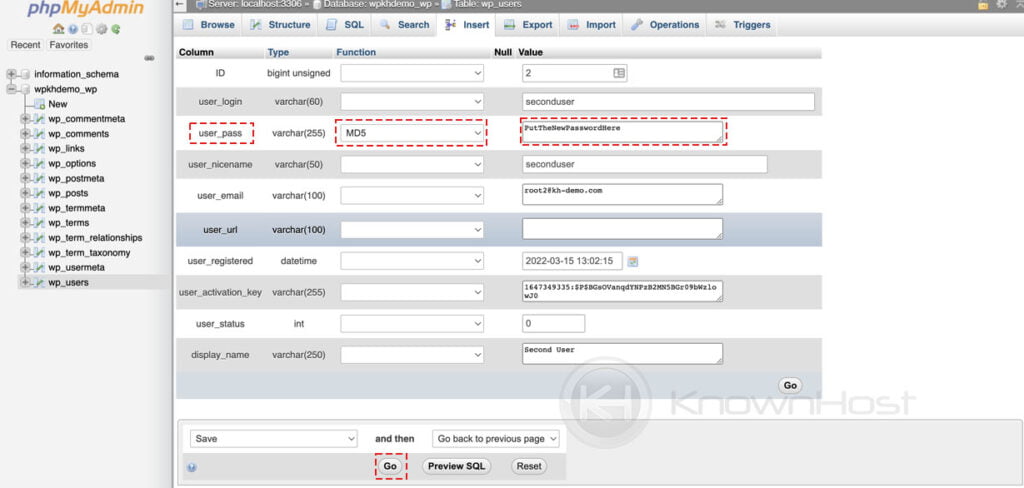Screen dimensions: 1024x488
Task: Click the wp_links table icon
Action: (x=40, y=149)
